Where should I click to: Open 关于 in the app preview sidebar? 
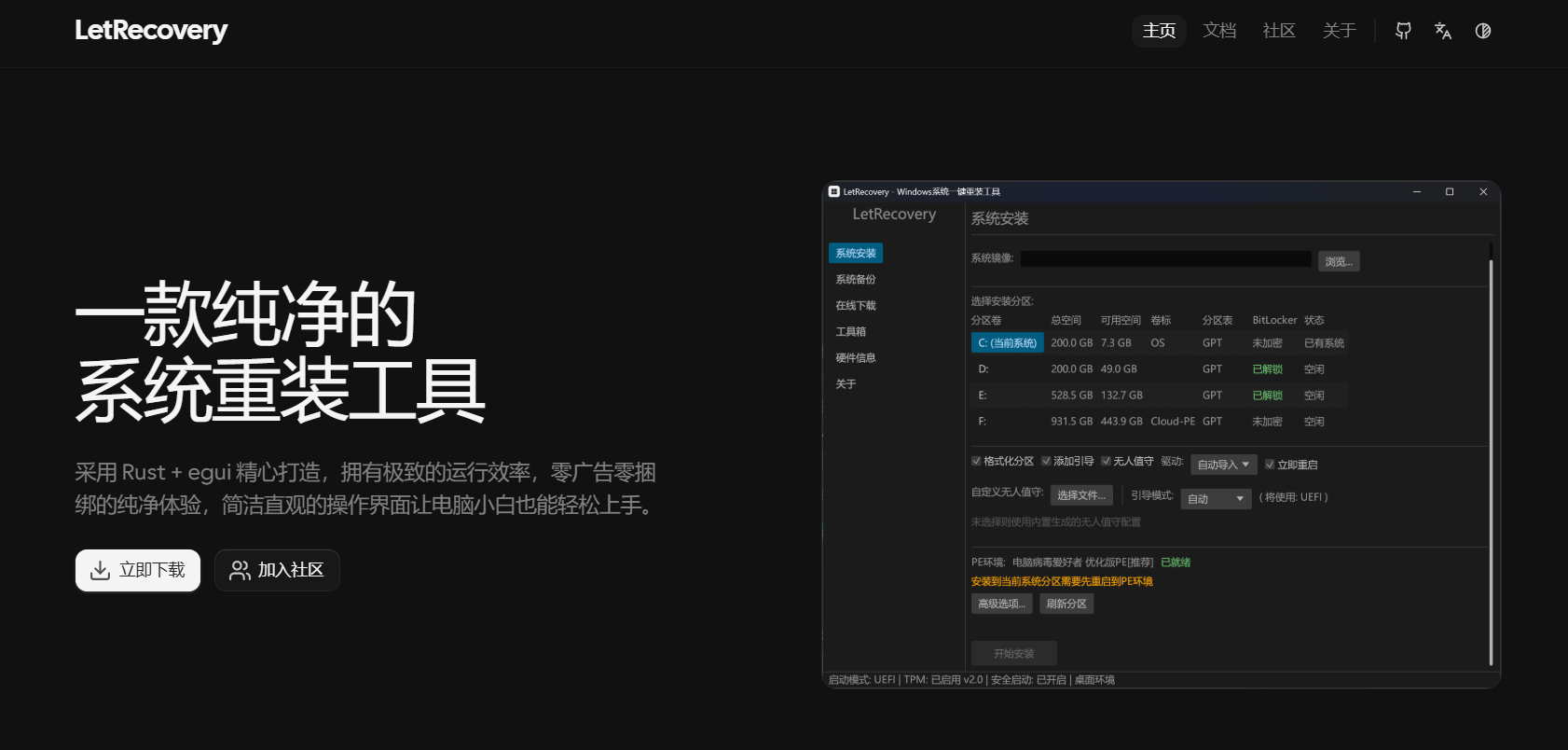846,384
